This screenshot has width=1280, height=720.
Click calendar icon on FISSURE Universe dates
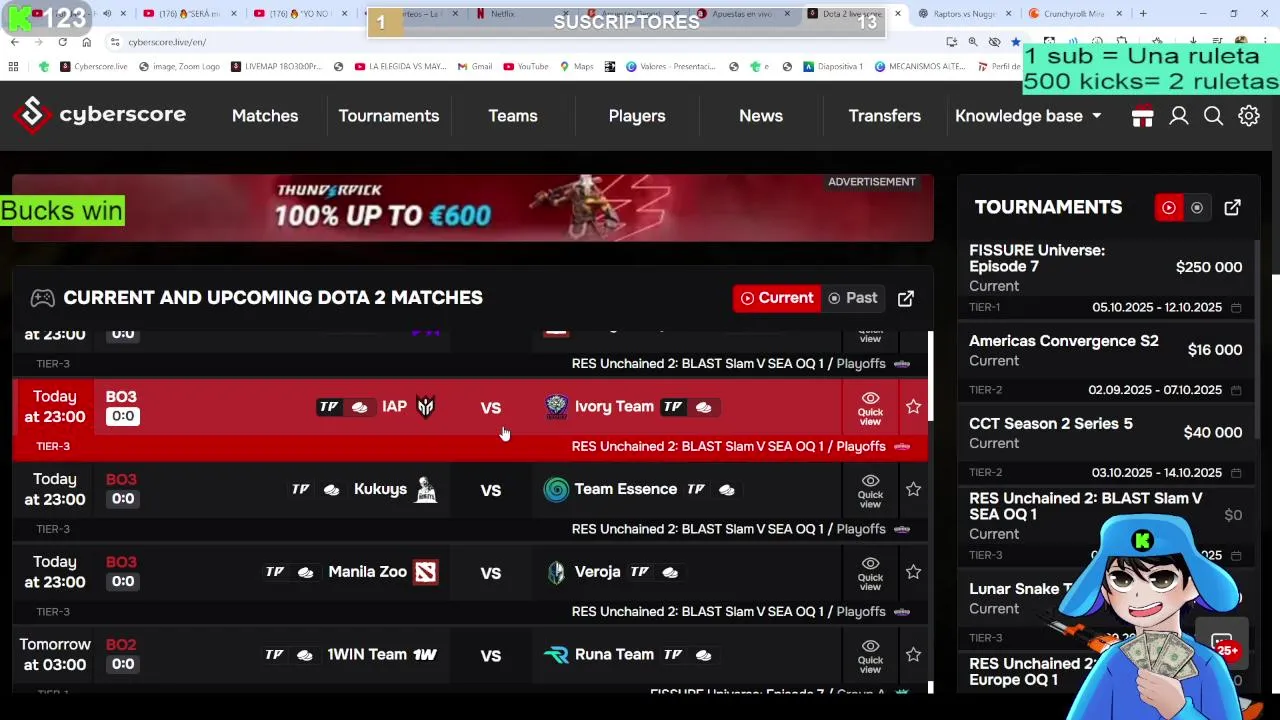1236,308
